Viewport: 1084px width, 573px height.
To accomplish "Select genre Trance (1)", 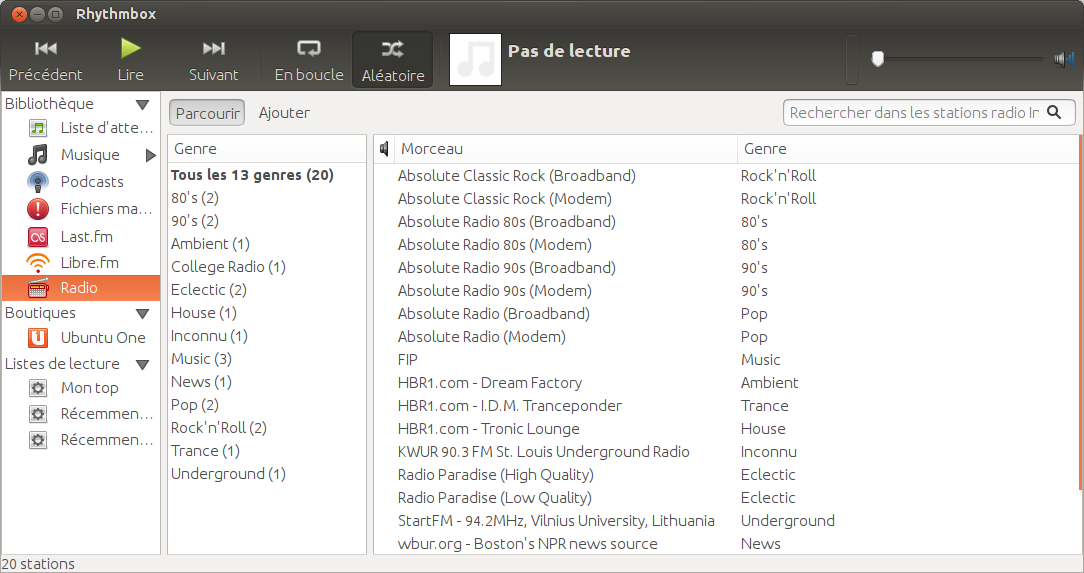I will (x=267, y=451).
